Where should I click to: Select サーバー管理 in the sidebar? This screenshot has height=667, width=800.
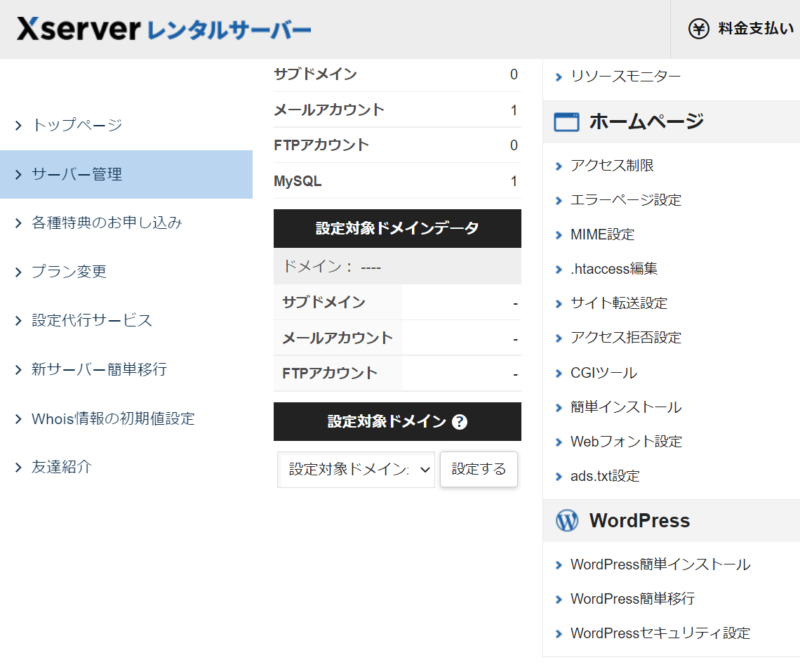coord(126,174)
